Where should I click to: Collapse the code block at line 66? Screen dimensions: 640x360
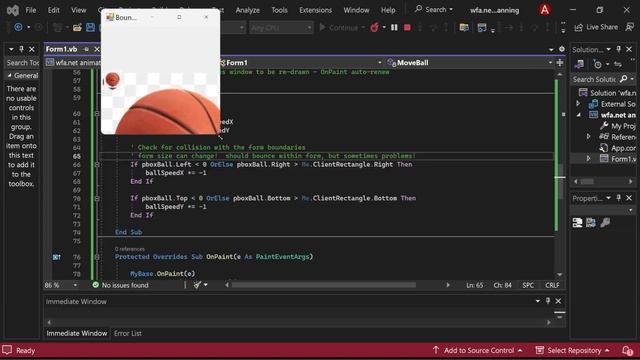[97, 164]
